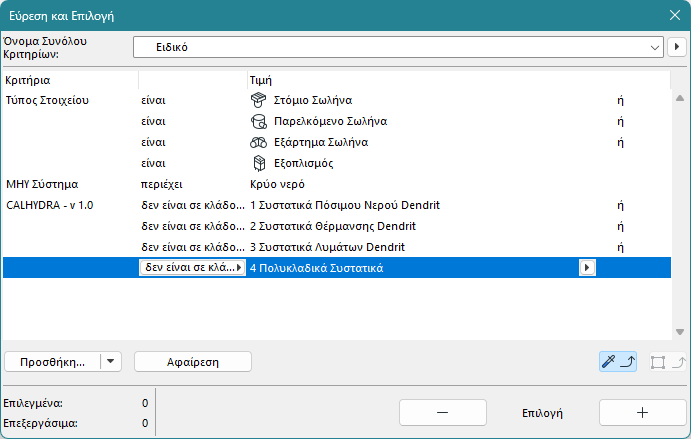The width and height of the screenshot is (691, 439).
Task: Click the Κρύο νερό value
Action: (277, 184)
